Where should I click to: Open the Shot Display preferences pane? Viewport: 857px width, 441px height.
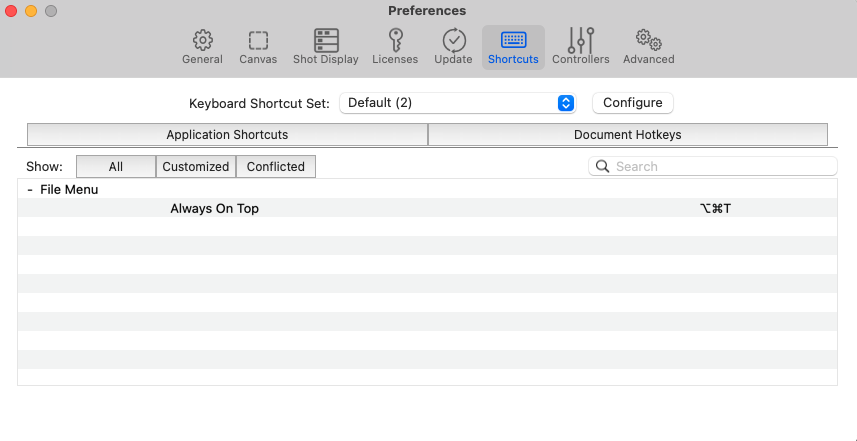pyautogui.click(x=326, y=47)
